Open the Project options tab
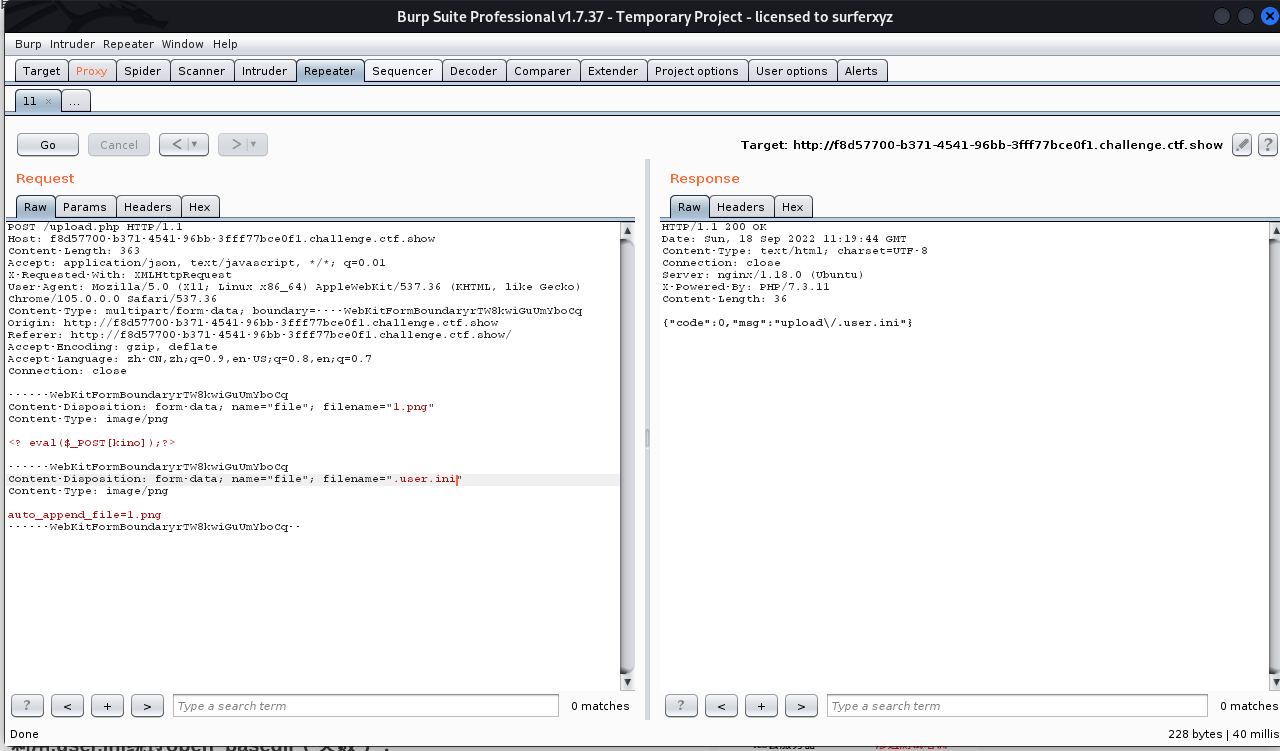 click(697, 71)
